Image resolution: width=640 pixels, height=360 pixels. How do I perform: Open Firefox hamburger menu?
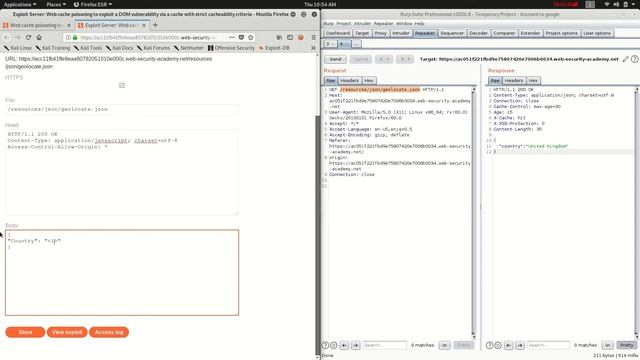coord(313,37)
